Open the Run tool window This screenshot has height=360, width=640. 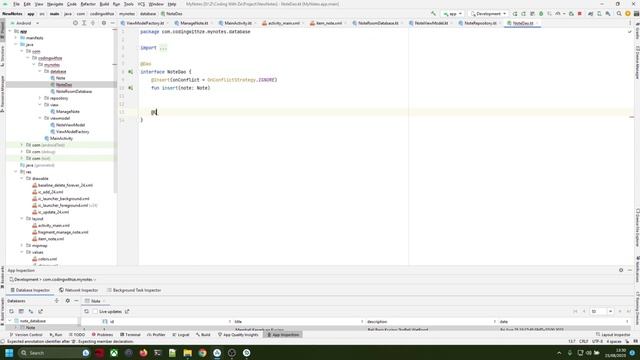tap(56, 335)
